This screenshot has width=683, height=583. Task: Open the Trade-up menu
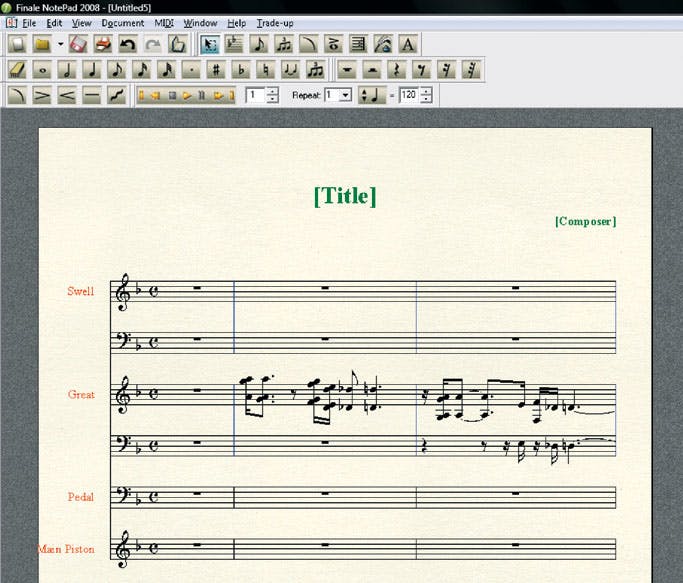pos(275,23)
